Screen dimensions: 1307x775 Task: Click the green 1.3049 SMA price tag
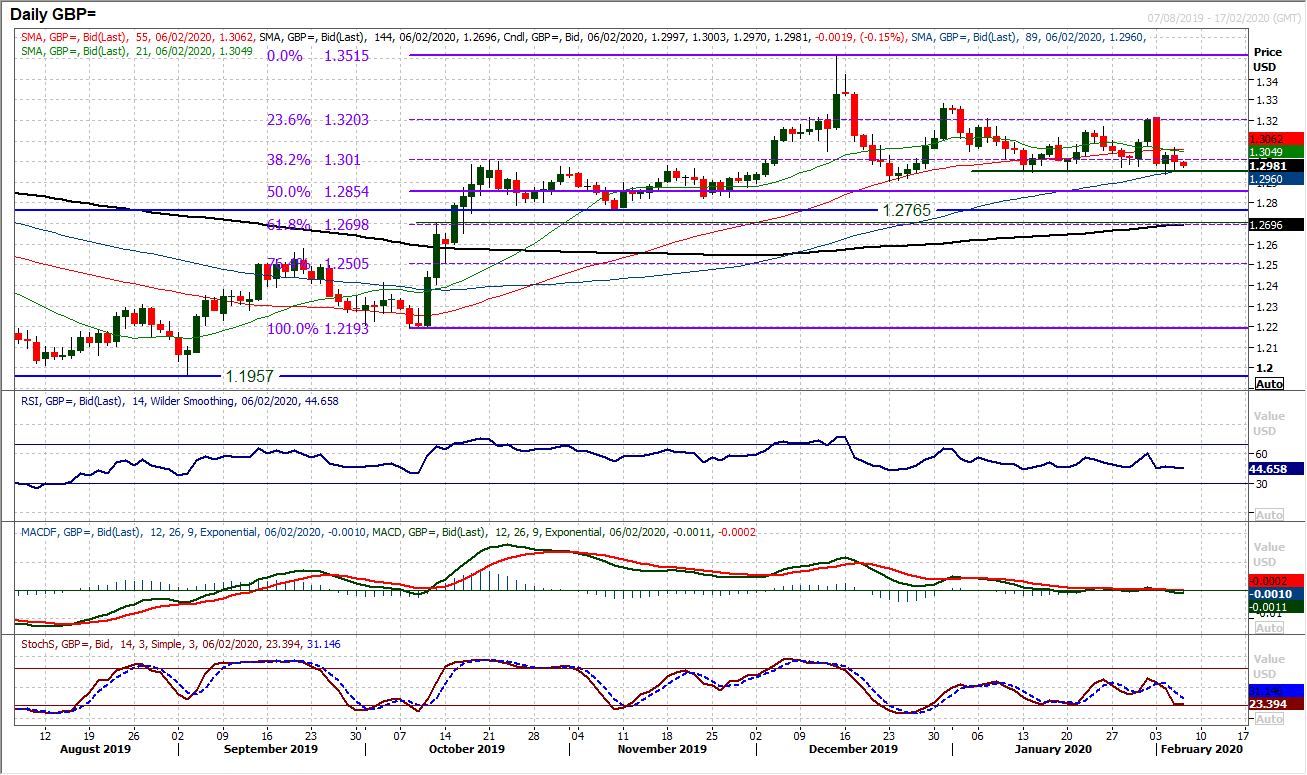1277,152
